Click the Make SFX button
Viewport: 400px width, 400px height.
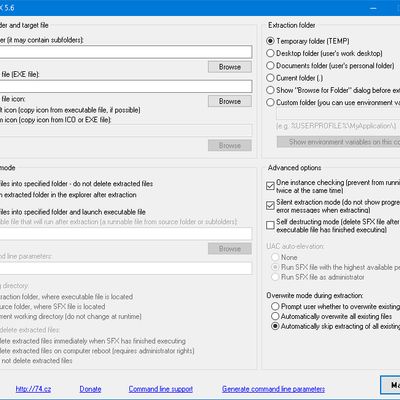(390, 385)
